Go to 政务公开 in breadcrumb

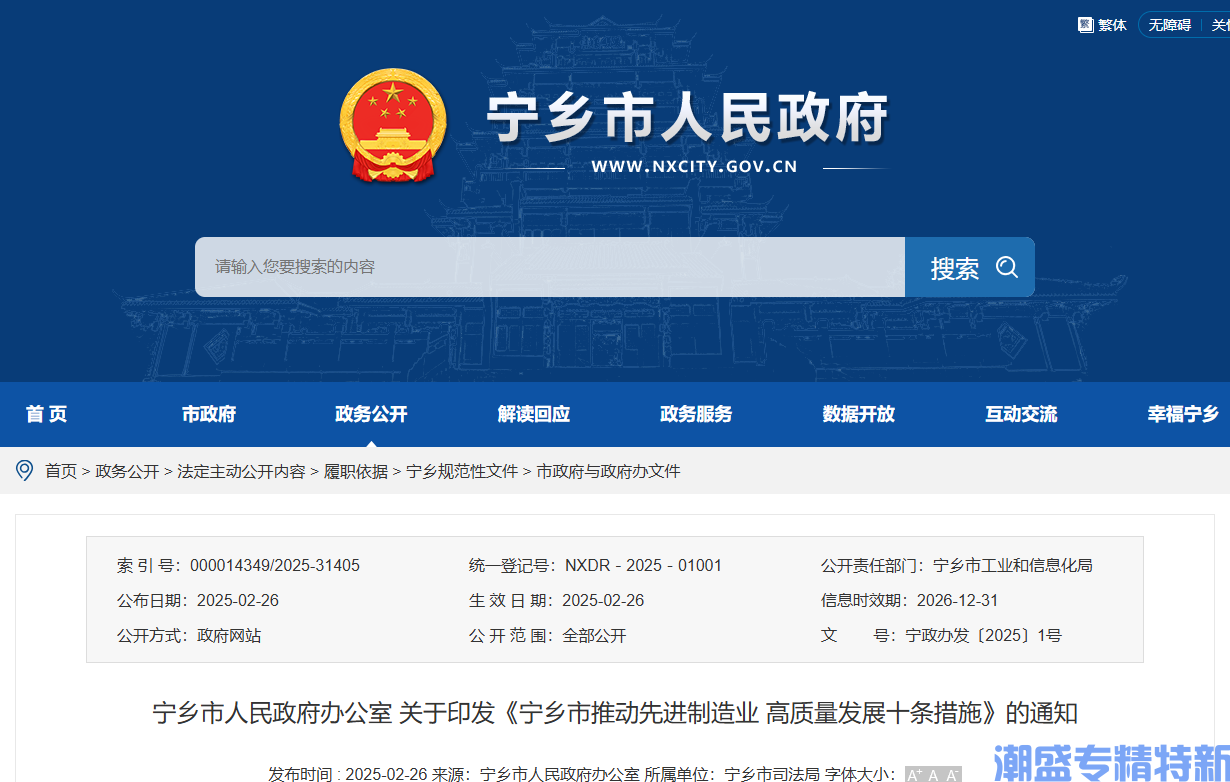[127, 471]
